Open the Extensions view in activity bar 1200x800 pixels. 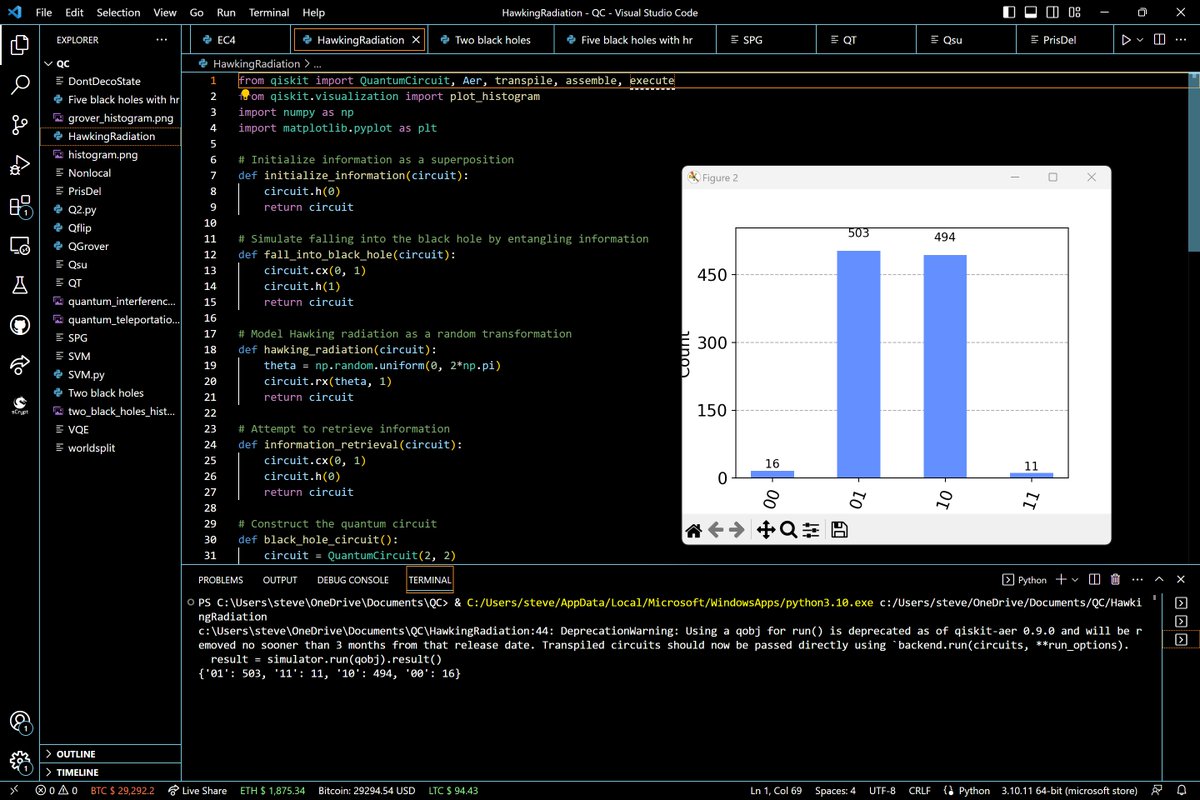pos(20,206)
